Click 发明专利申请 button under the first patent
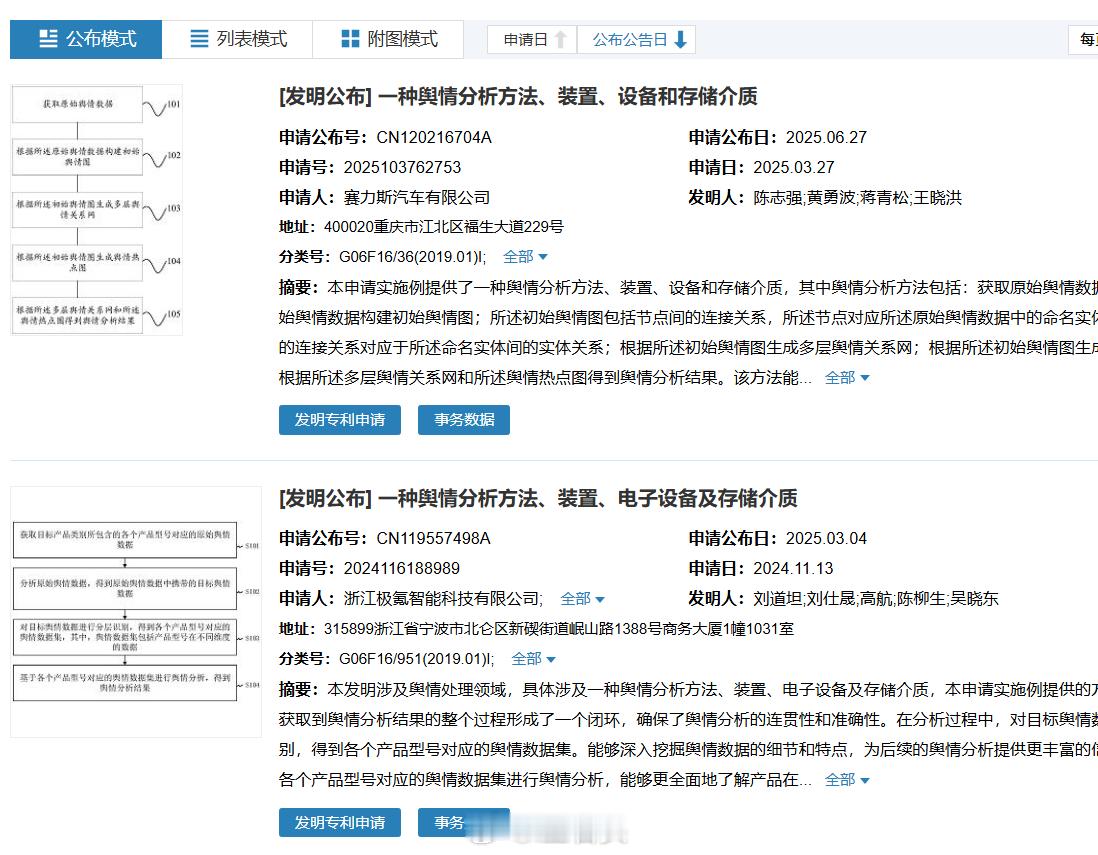The width and height of the screenshot is (1098, 855). pyautogui.click(x=339, y=420)
